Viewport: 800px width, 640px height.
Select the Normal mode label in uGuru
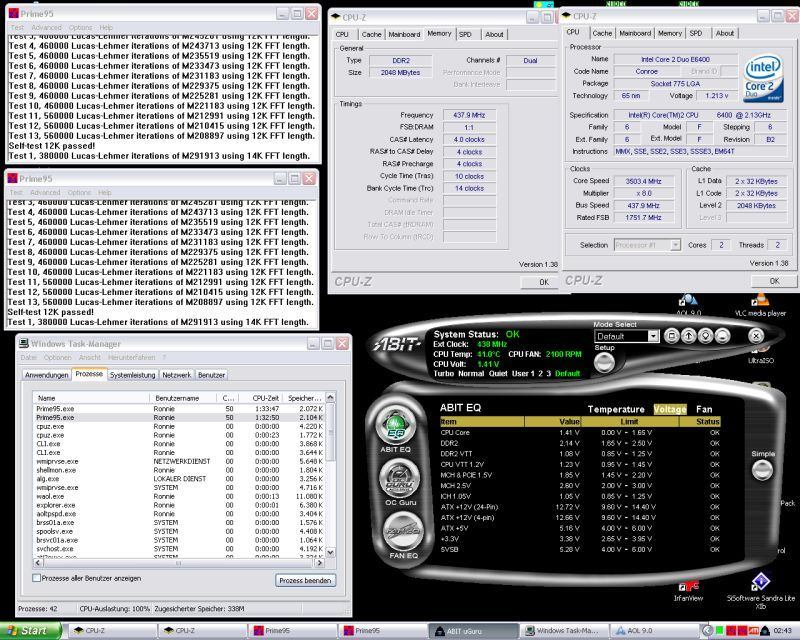point(471,374)
